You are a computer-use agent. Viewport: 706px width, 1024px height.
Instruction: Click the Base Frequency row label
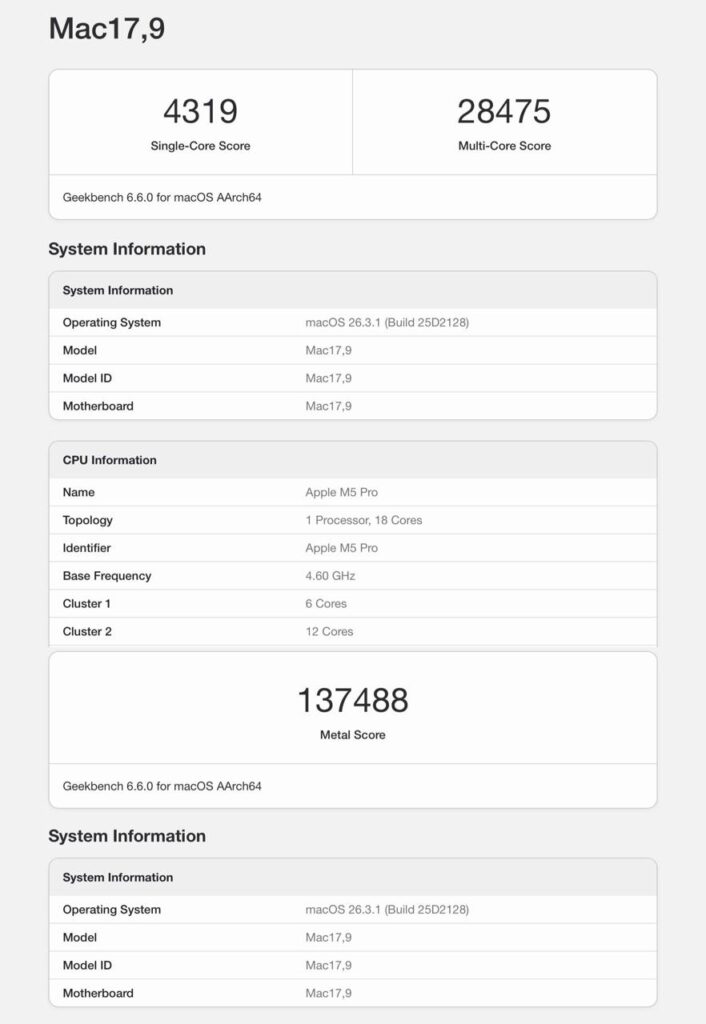pos(107,576)
